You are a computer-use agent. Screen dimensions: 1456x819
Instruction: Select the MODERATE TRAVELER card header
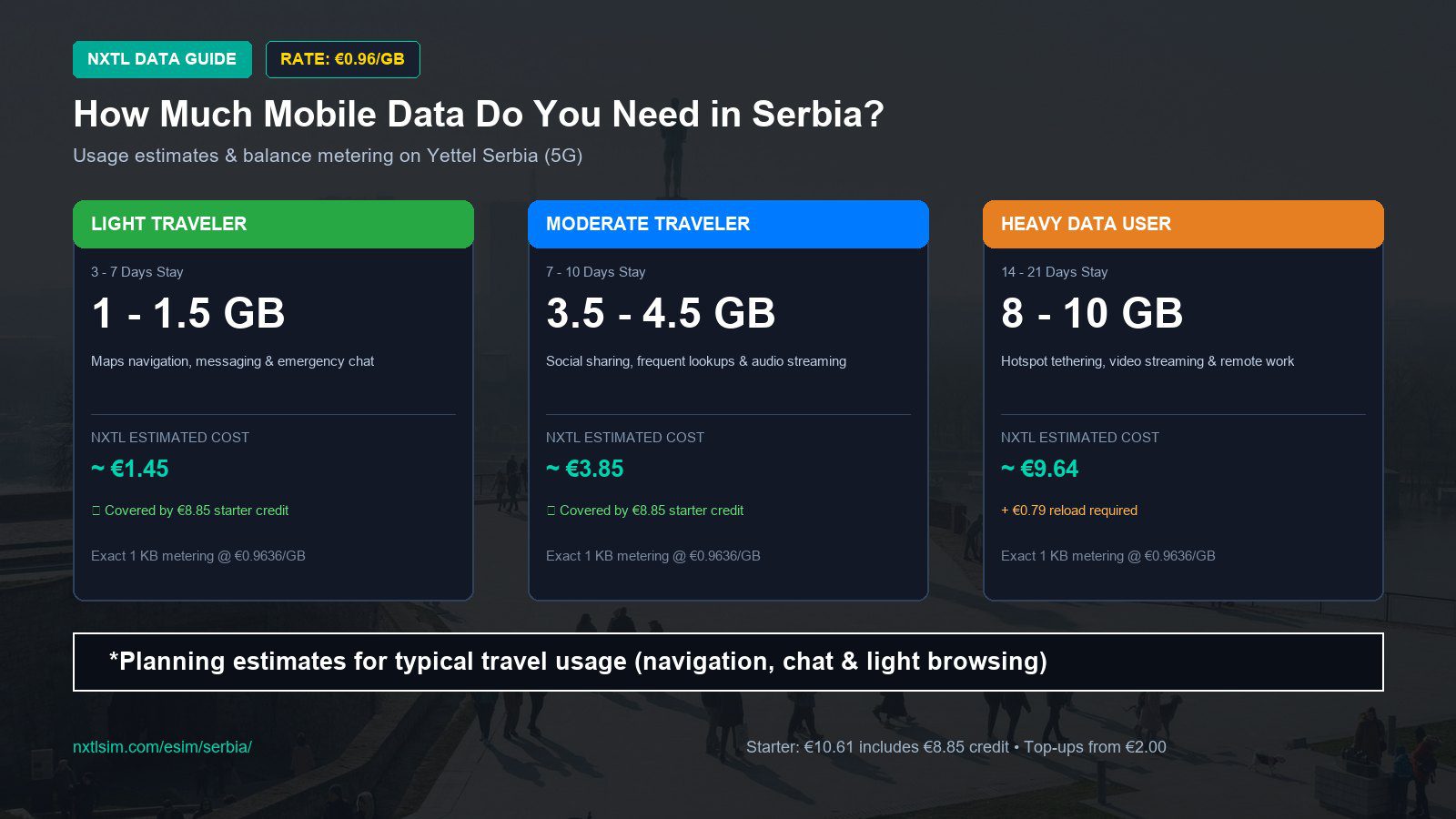point(728,224)
